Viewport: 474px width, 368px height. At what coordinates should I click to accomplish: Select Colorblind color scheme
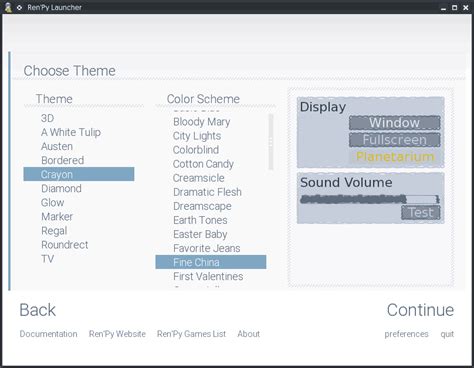pos(196,150)
